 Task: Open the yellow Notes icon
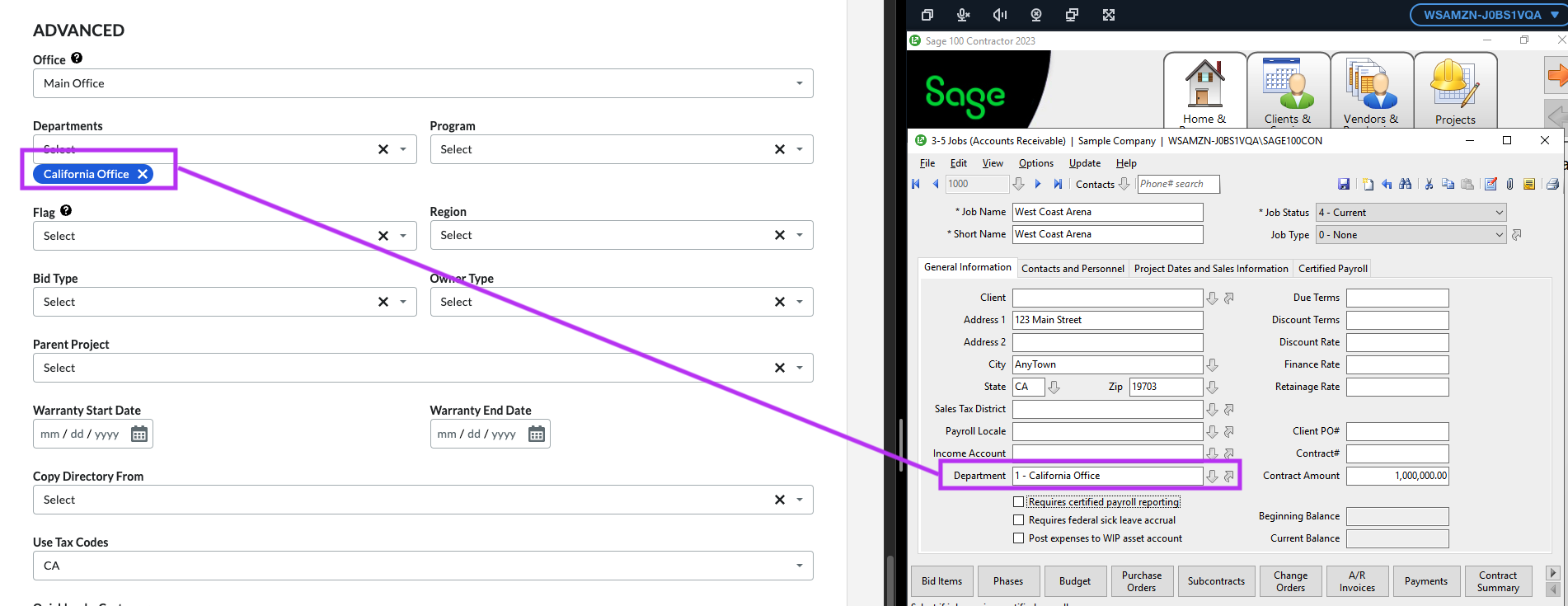pyautogui.click(x=1529, y=184)
